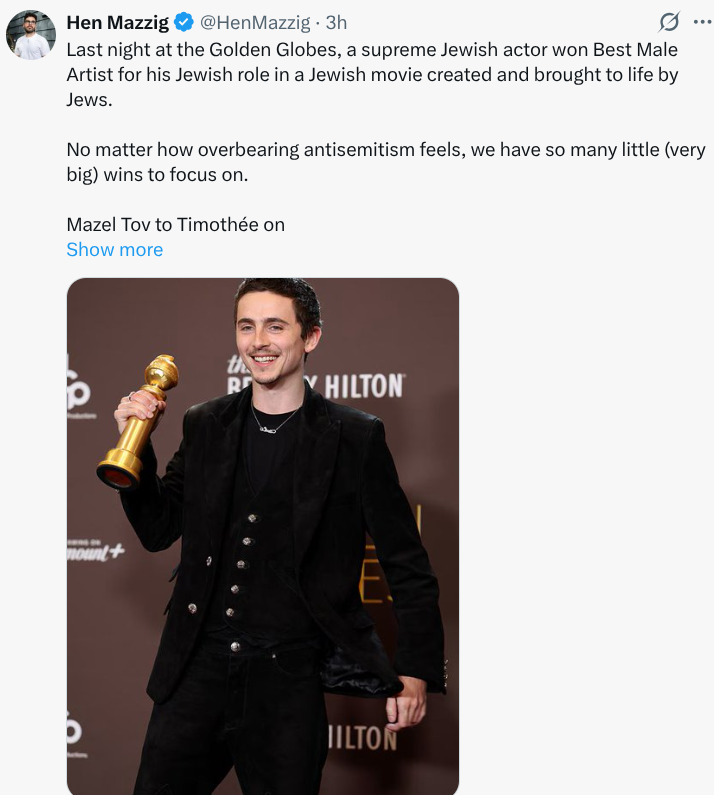Click the Paramount+ logo in photo background
714x795 pixels.
point(96,552)
